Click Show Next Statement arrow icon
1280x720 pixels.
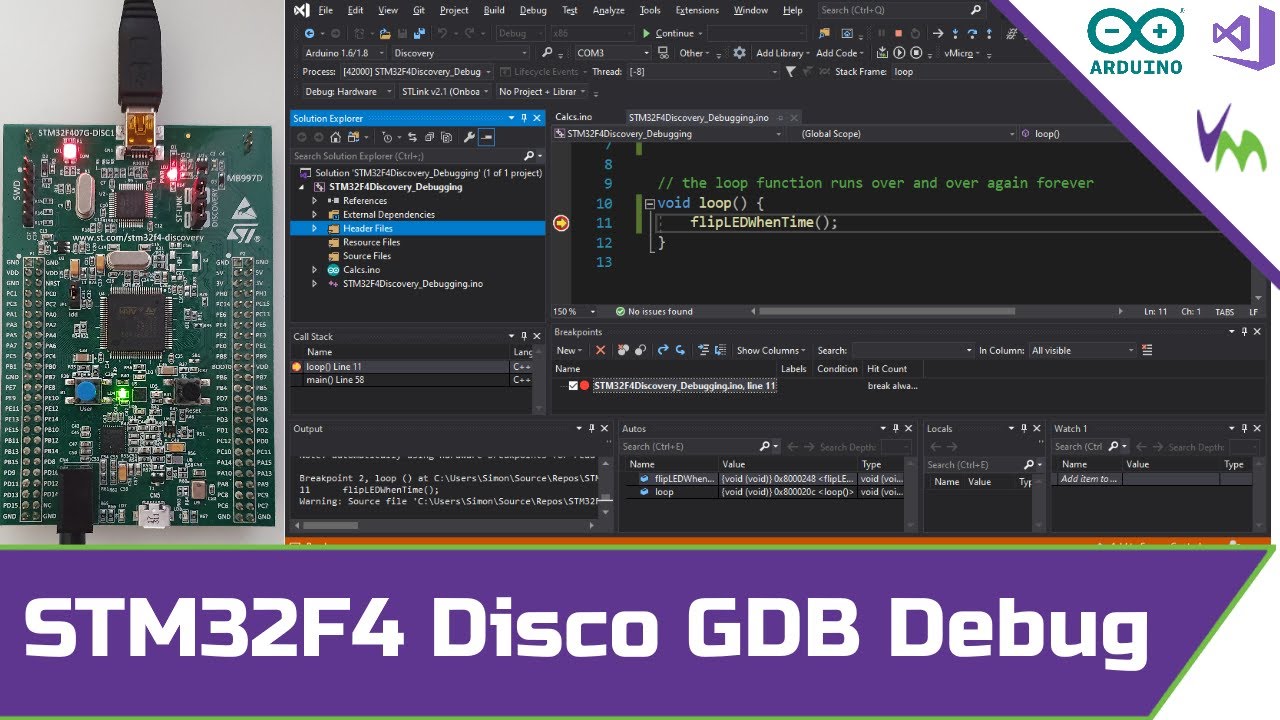939,33
